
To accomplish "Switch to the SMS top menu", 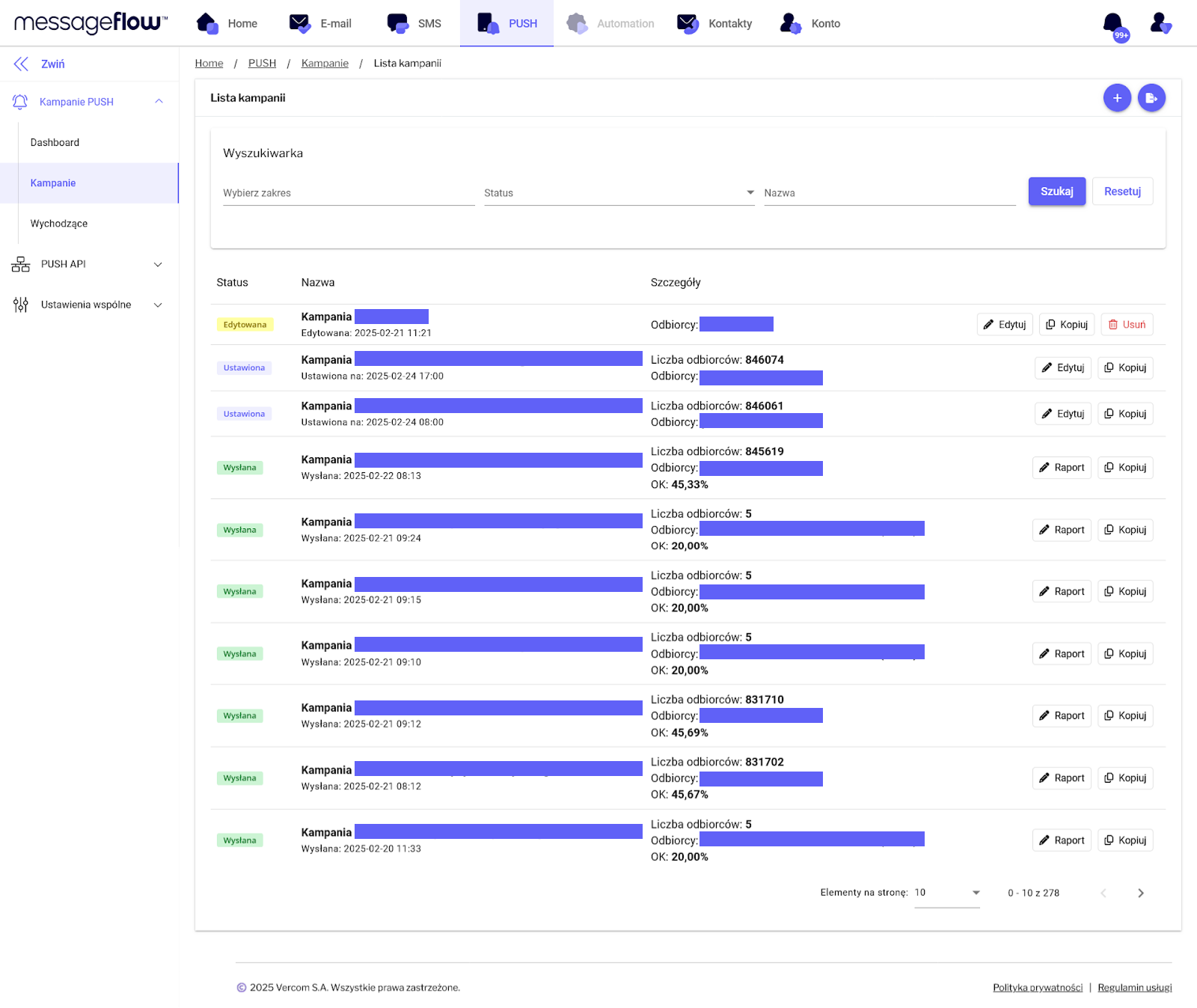I will coord(414,24).
